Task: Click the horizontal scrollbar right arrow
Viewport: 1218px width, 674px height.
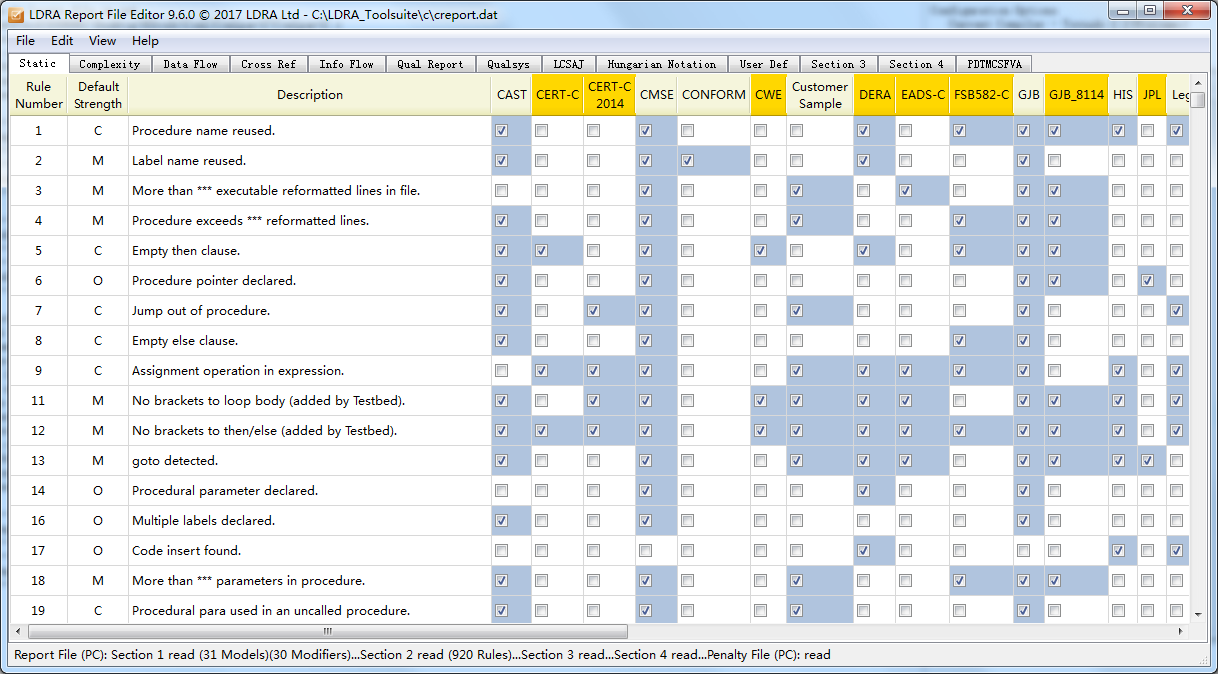Action: 1181,632
